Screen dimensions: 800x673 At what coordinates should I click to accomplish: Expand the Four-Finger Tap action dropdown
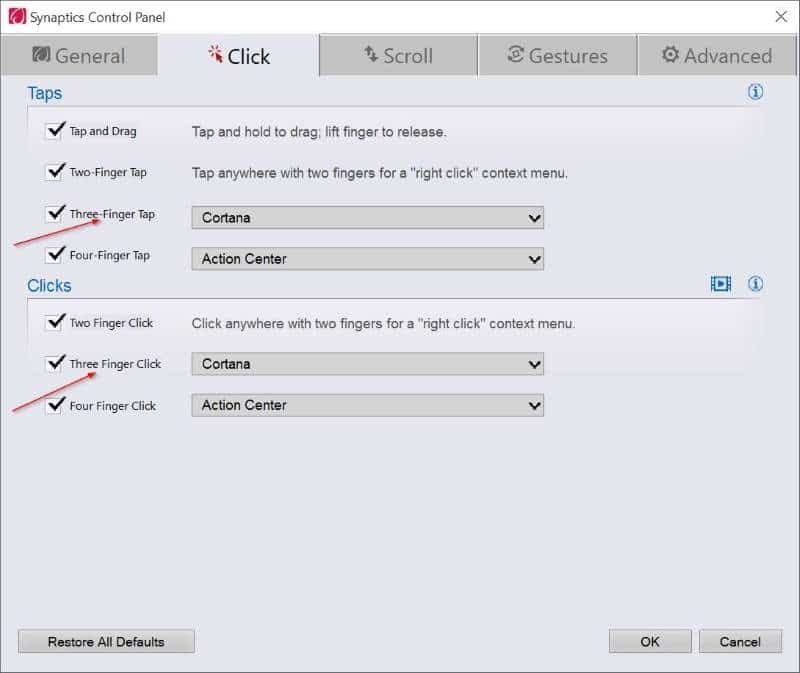pyautogui.click(x=367, y=259)
